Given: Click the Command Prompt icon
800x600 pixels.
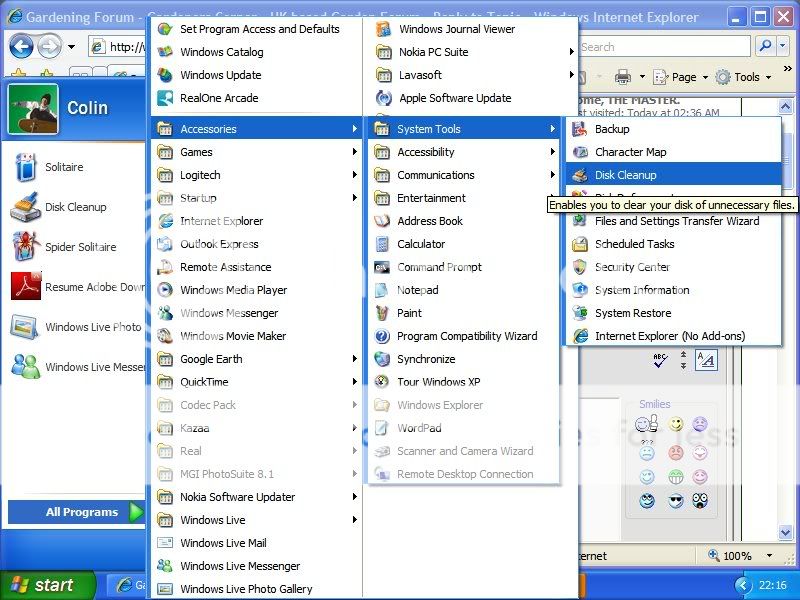Looking at the screenshot, I should click(382, 267).
